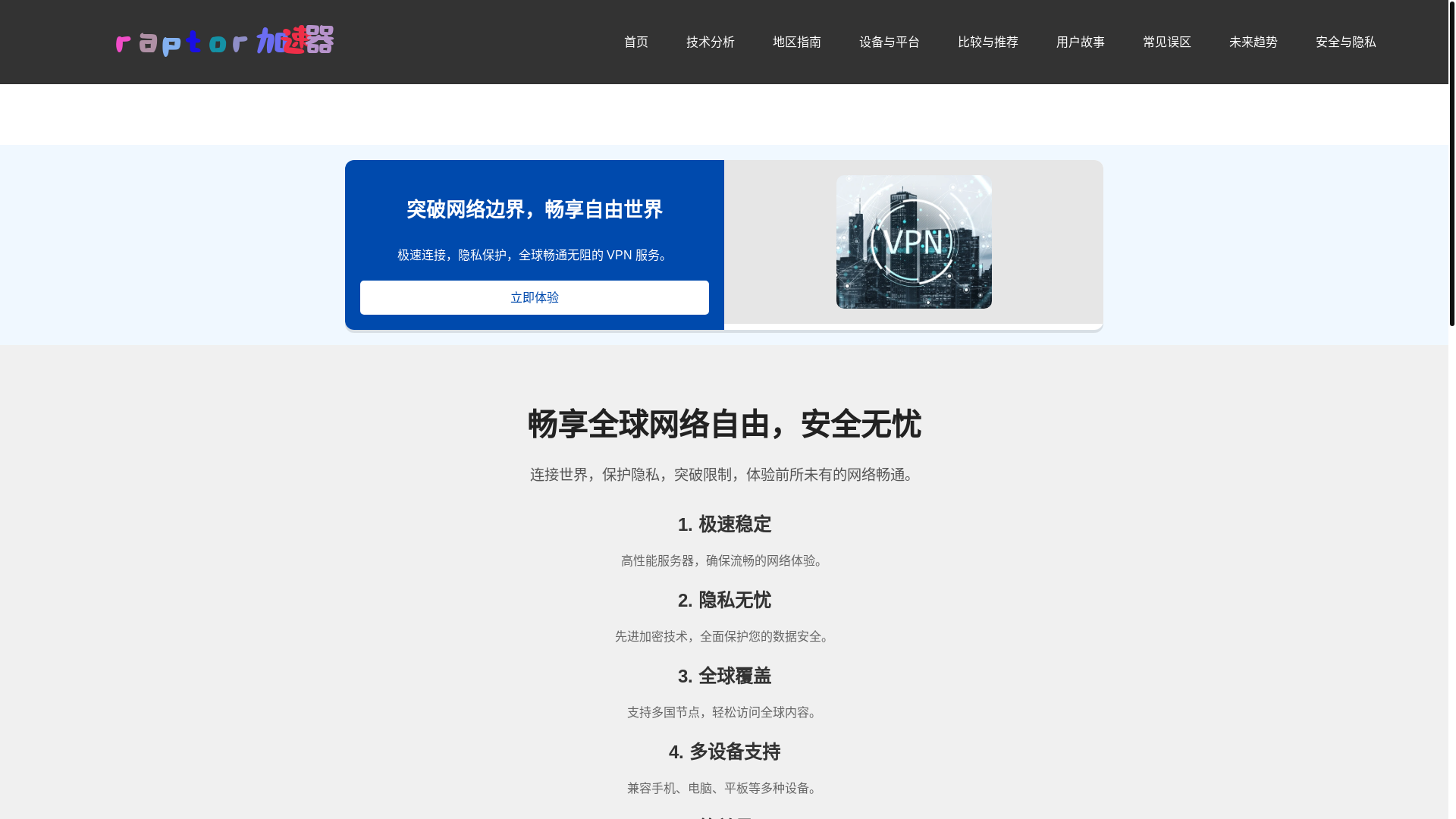Select 设备与平台 in the top navigation
This screenshot has width=1456, height=819.
coord(890,42)
